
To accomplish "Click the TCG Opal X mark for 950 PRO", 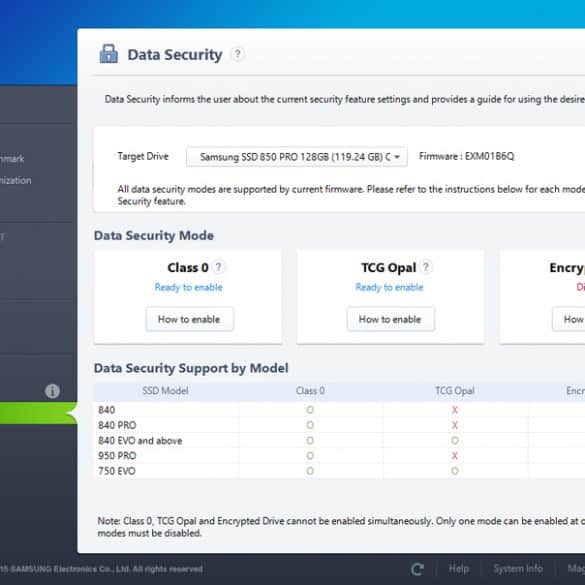I will (455, 456).
